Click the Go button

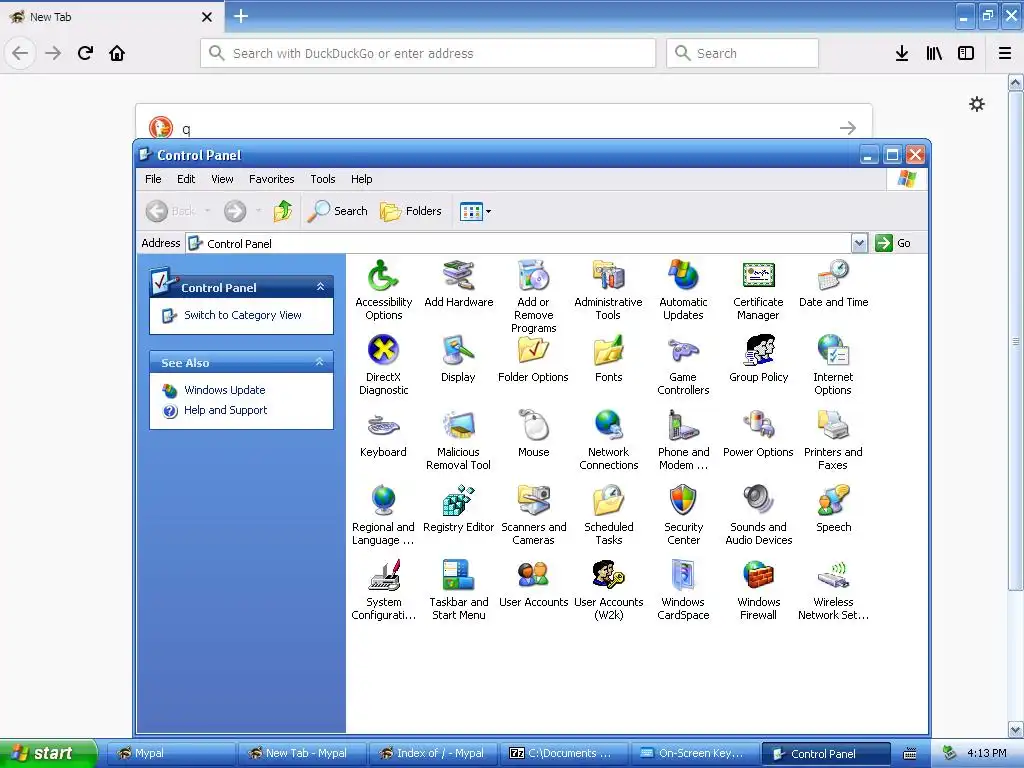coord(893,243)
